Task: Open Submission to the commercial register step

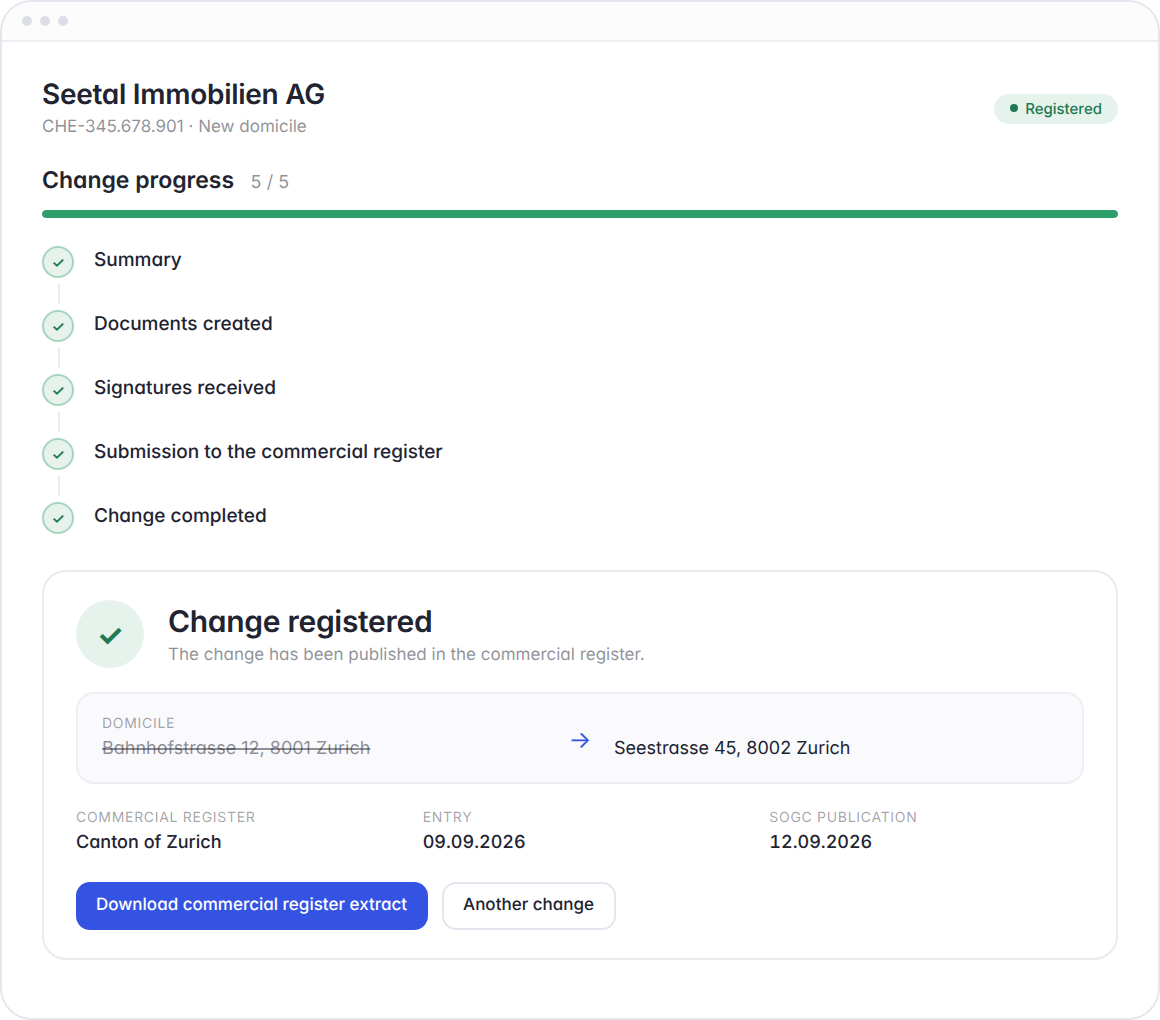Action: [x=268, y=451]
